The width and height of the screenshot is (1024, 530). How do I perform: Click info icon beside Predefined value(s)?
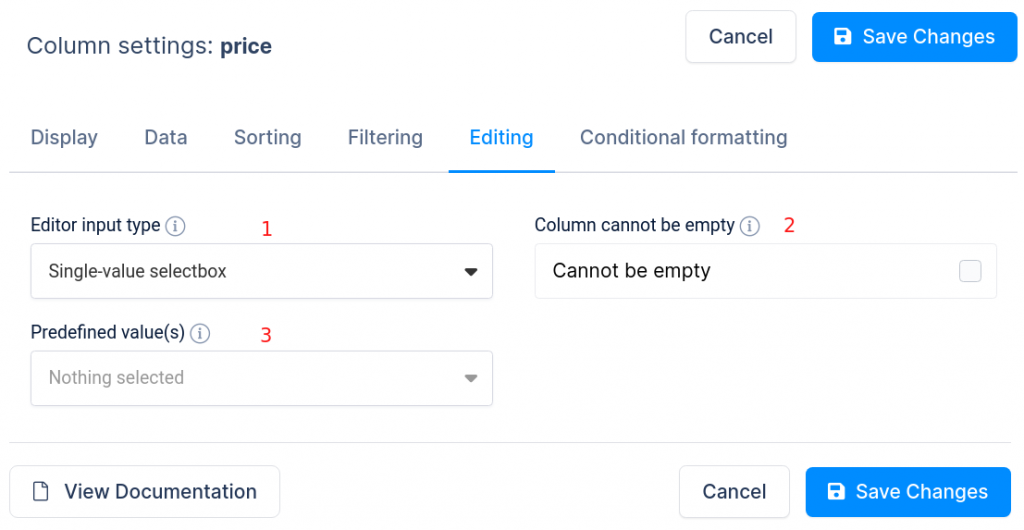click(x=200, y=333)
